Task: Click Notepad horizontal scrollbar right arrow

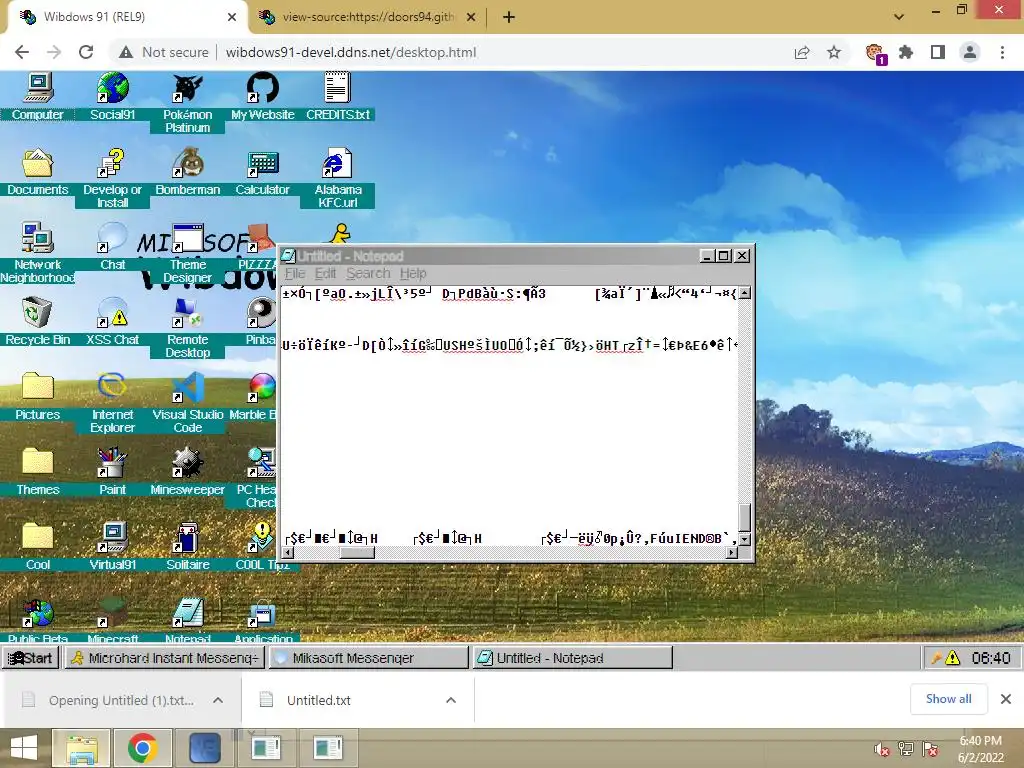Action: coord(732,552)
